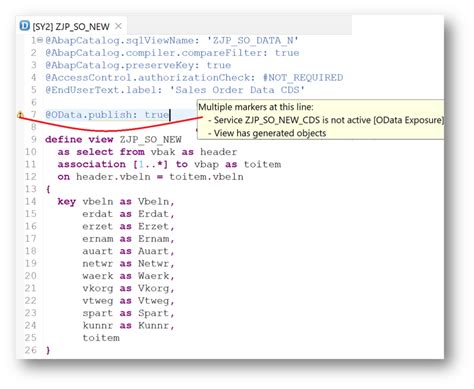Image resolution: width=474 pixels, height=389 pixels.
Task: Click the Service ZJP_SO_NEW_CDS not active message
Action: coord(328,120)
